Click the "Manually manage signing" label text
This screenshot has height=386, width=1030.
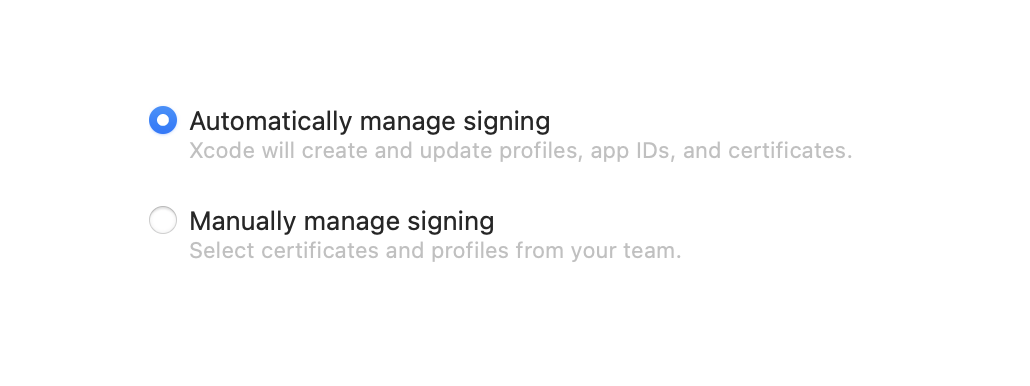click(x=342, y=222)
